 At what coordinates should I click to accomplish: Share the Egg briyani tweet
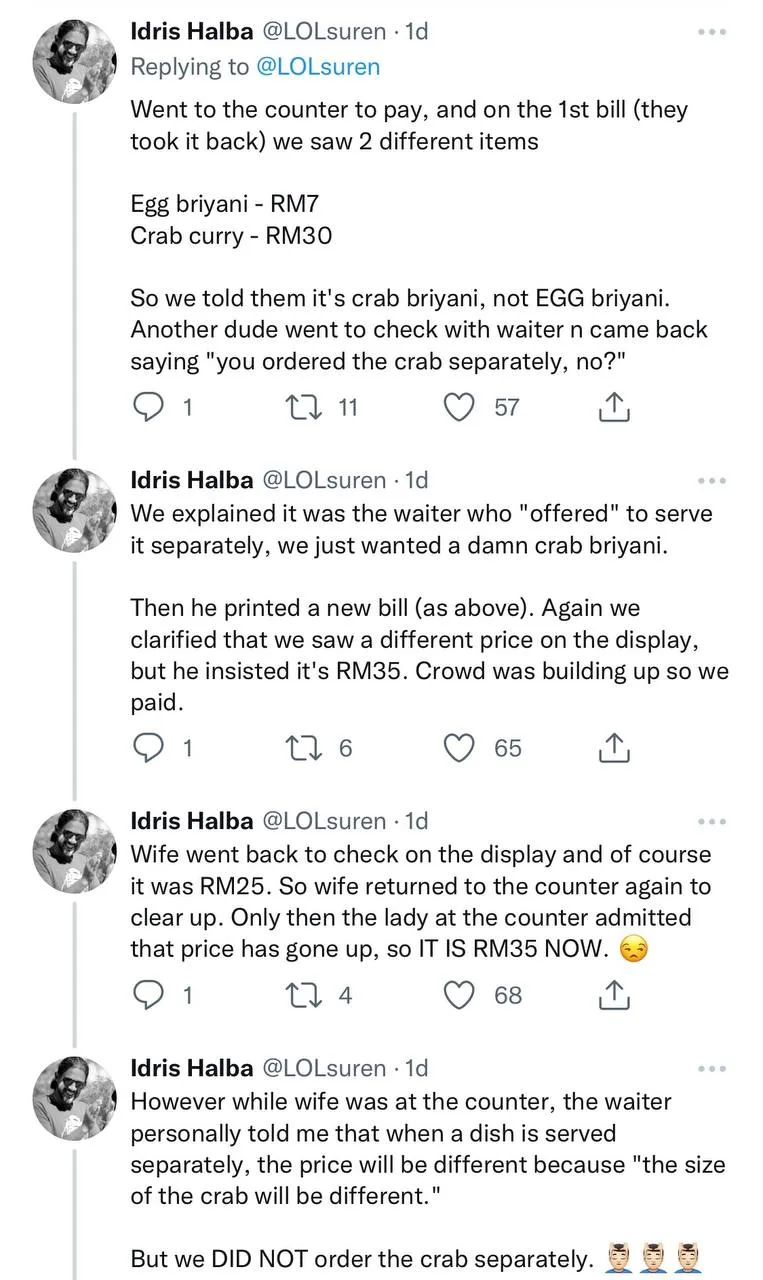coord(612,407)
